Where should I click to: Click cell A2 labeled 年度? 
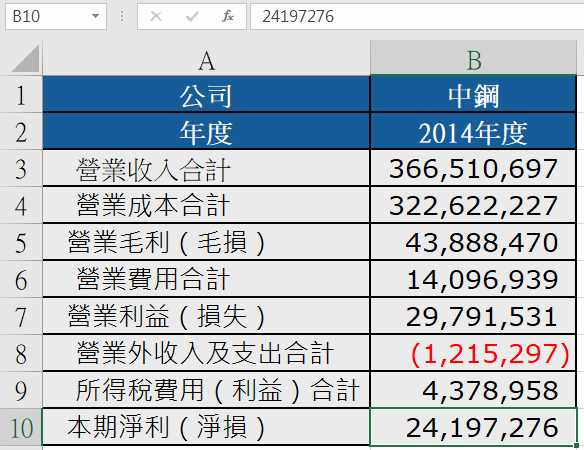206,131
